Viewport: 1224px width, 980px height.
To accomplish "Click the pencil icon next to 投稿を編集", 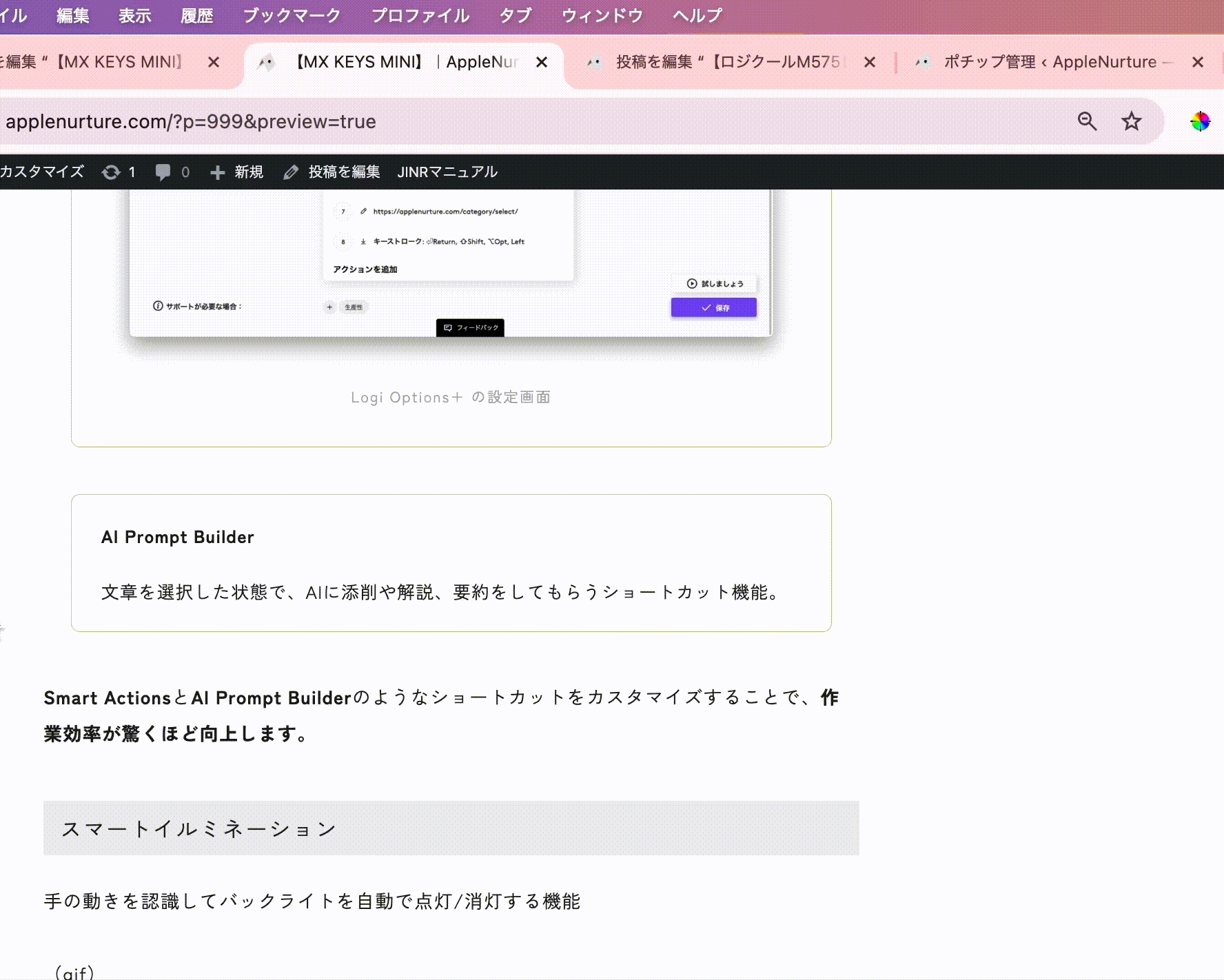I will tap(291, 172).
